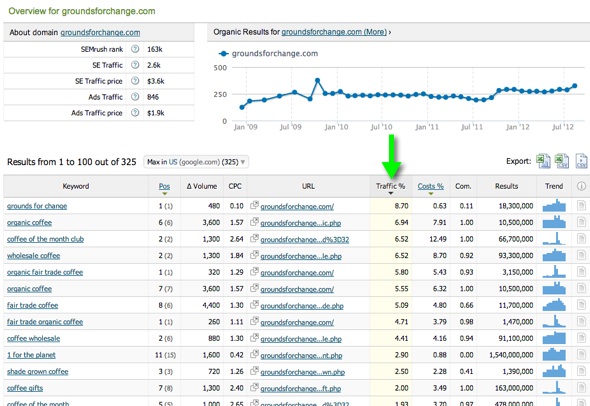The height and width of the screenshot is (406, 590).
Task: Open page copy icon for coffee gifts row
Action: click(x=581, y=388)
